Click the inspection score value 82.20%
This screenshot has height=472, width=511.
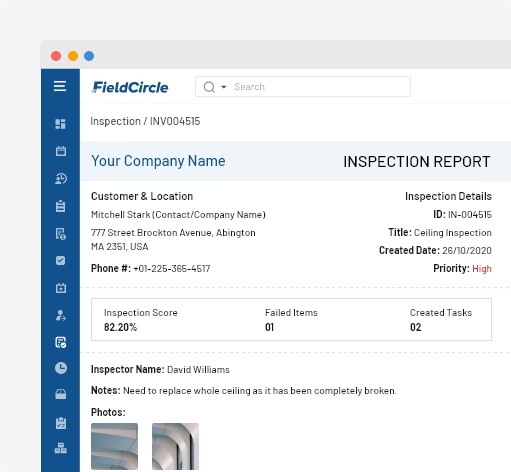tap(120, 327)
